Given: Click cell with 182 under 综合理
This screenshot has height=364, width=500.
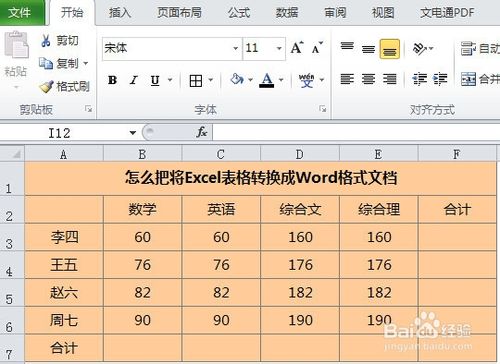Looking at the screenshot, I should [x=379, y=292].
